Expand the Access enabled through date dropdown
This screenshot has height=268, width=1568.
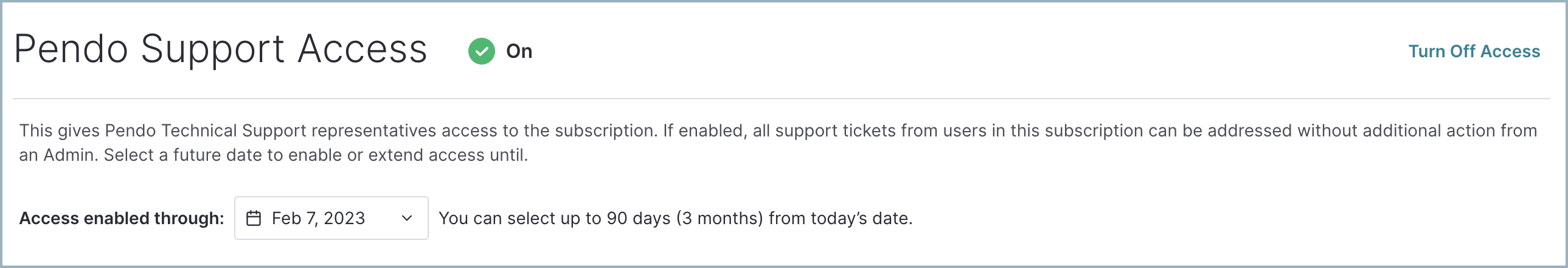point(331,218)
